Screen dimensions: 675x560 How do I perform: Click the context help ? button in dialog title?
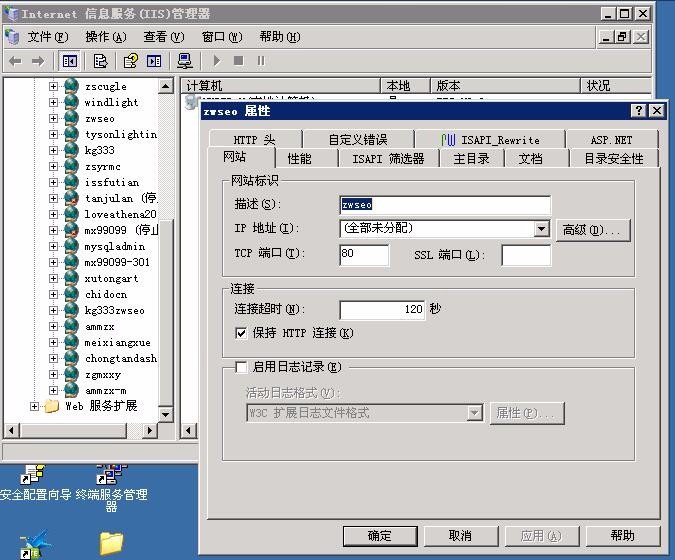[x=639, y=111]
